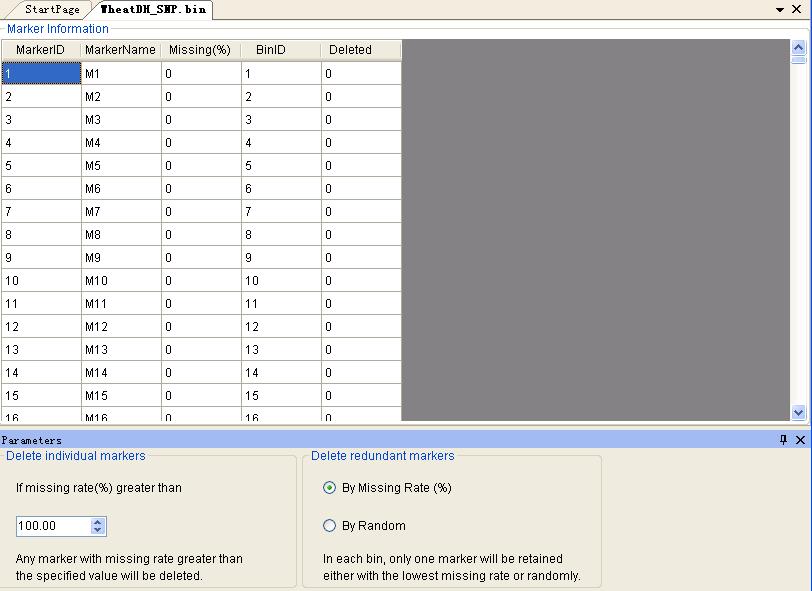Image resolution: width=812 pixels, height=591 pixels.
Task: Focus the missing rate 100.00 input field
Action: tap(52, 526)
